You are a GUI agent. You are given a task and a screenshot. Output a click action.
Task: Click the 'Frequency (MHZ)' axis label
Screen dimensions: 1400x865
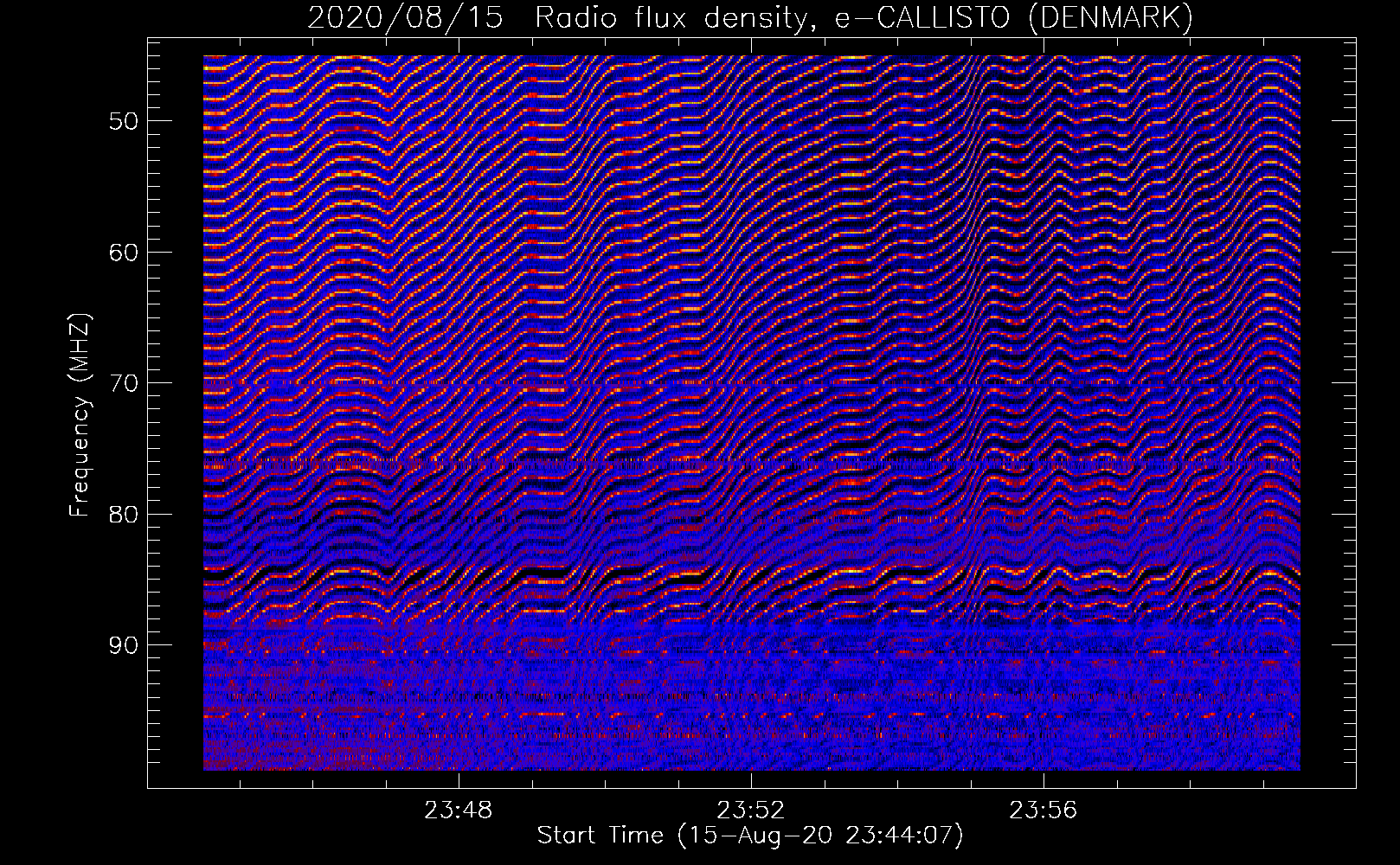click(80, 415)
